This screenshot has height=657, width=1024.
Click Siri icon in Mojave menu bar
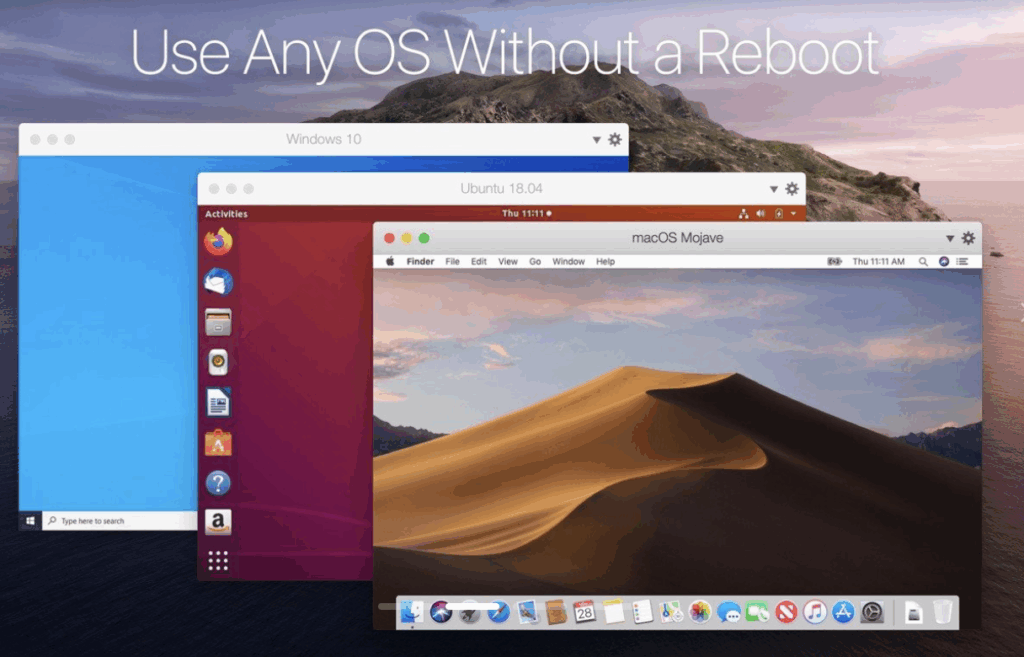tap(944, 261)
